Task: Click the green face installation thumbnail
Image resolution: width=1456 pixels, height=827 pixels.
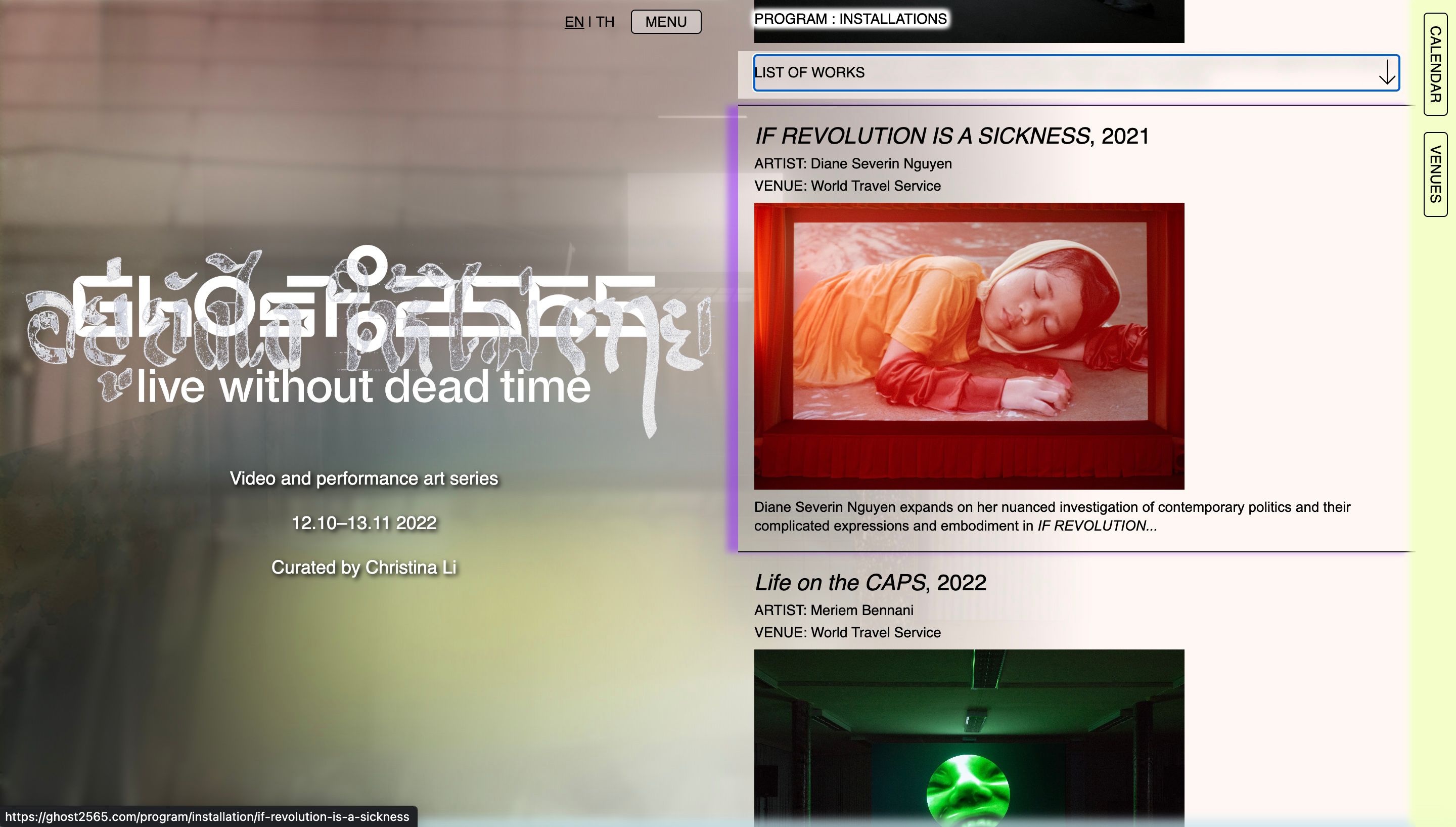Action: [x=969, y=738]
